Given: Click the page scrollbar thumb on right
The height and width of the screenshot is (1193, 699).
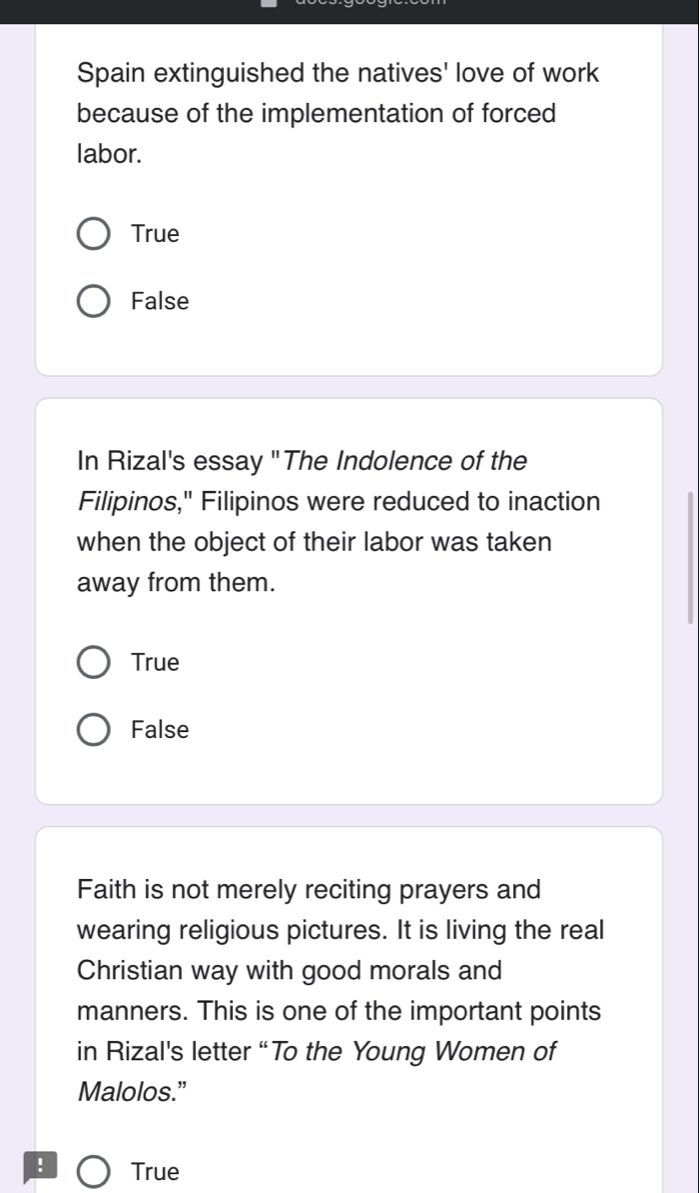Looking at the screenshot, I should 689,556.
